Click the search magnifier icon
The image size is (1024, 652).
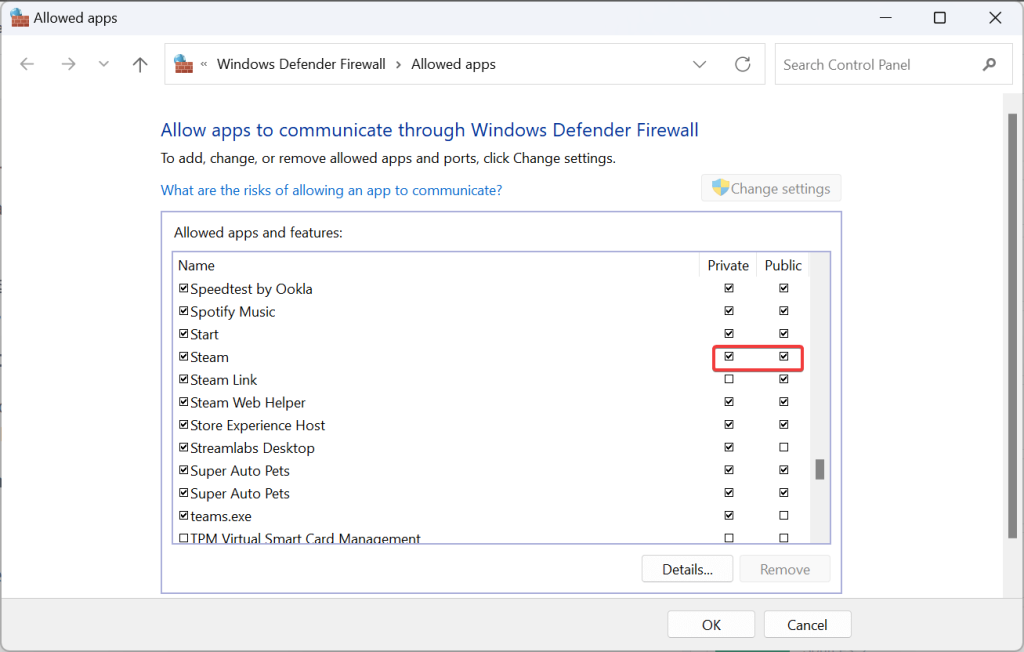point(989,64)
